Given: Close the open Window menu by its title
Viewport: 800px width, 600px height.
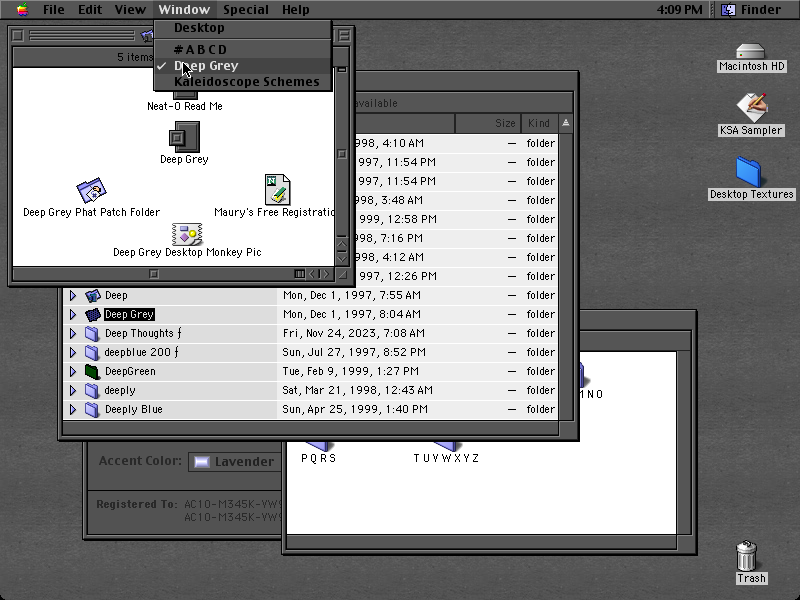Looking at the screenshot, I should [184, 10].
